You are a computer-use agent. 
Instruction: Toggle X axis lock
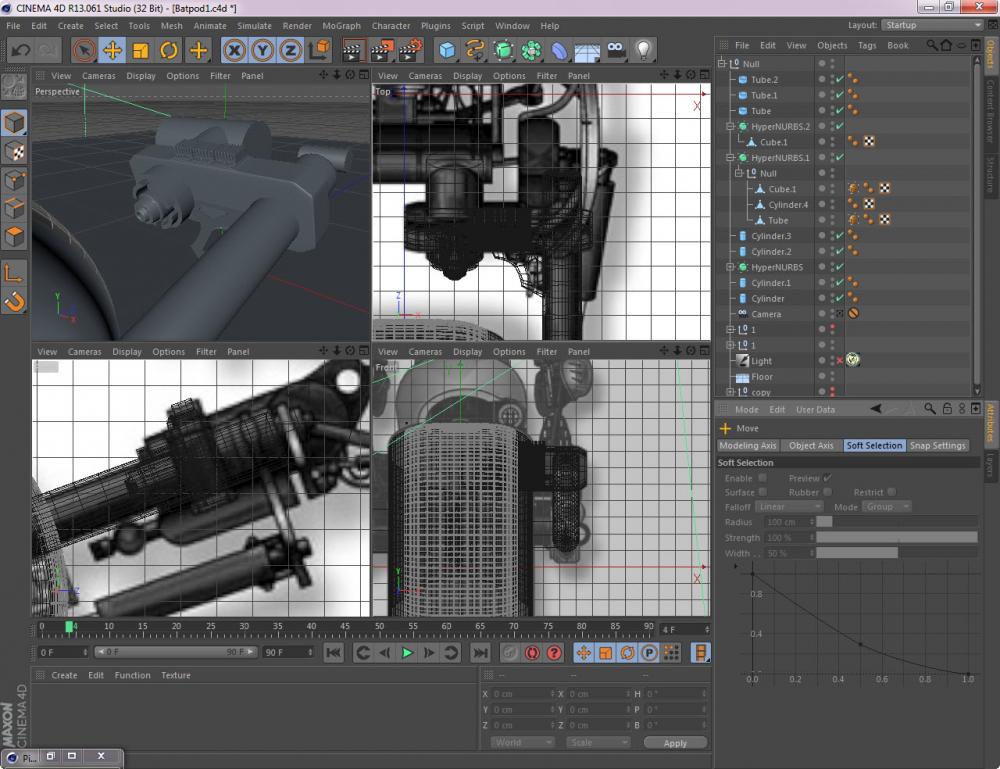click(235, 50)
